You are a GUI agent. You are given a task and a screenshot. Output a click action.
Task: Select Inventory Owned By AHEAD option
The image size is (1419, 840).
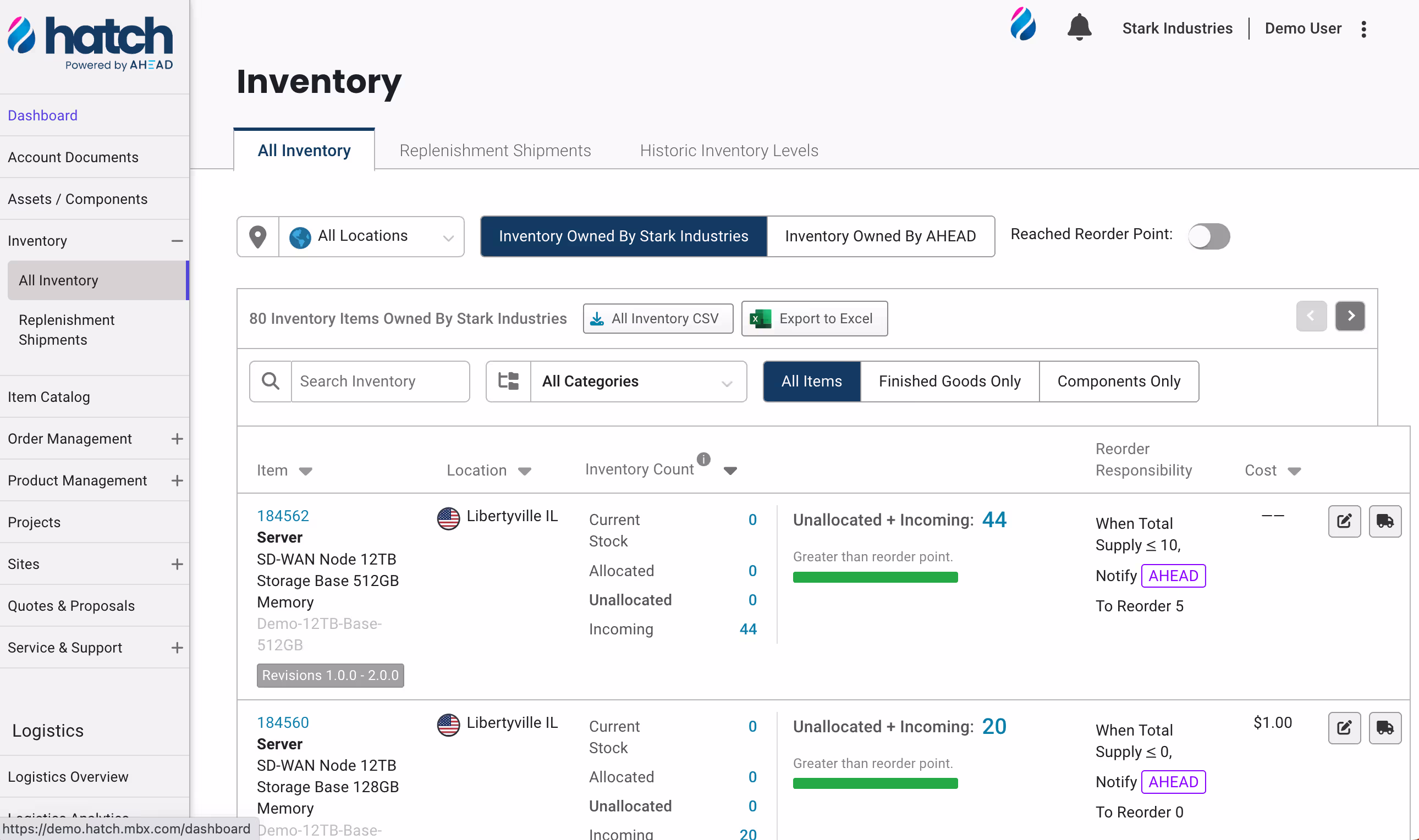(880, 236)
